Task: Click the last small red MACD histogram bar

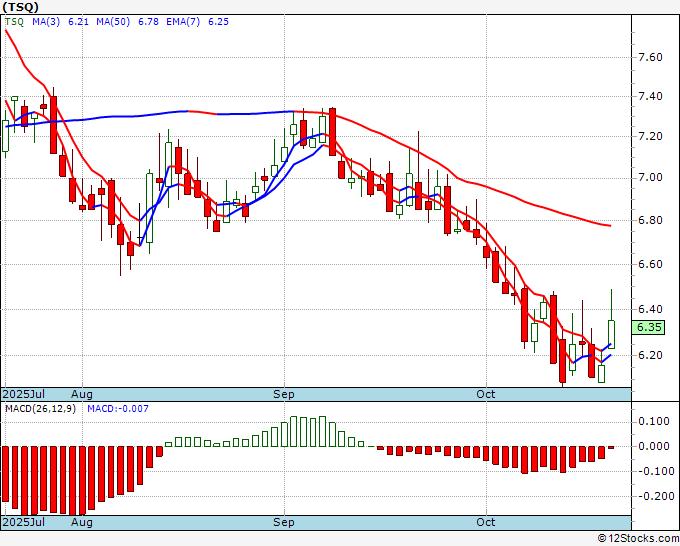Action: [x=611, y=447]
